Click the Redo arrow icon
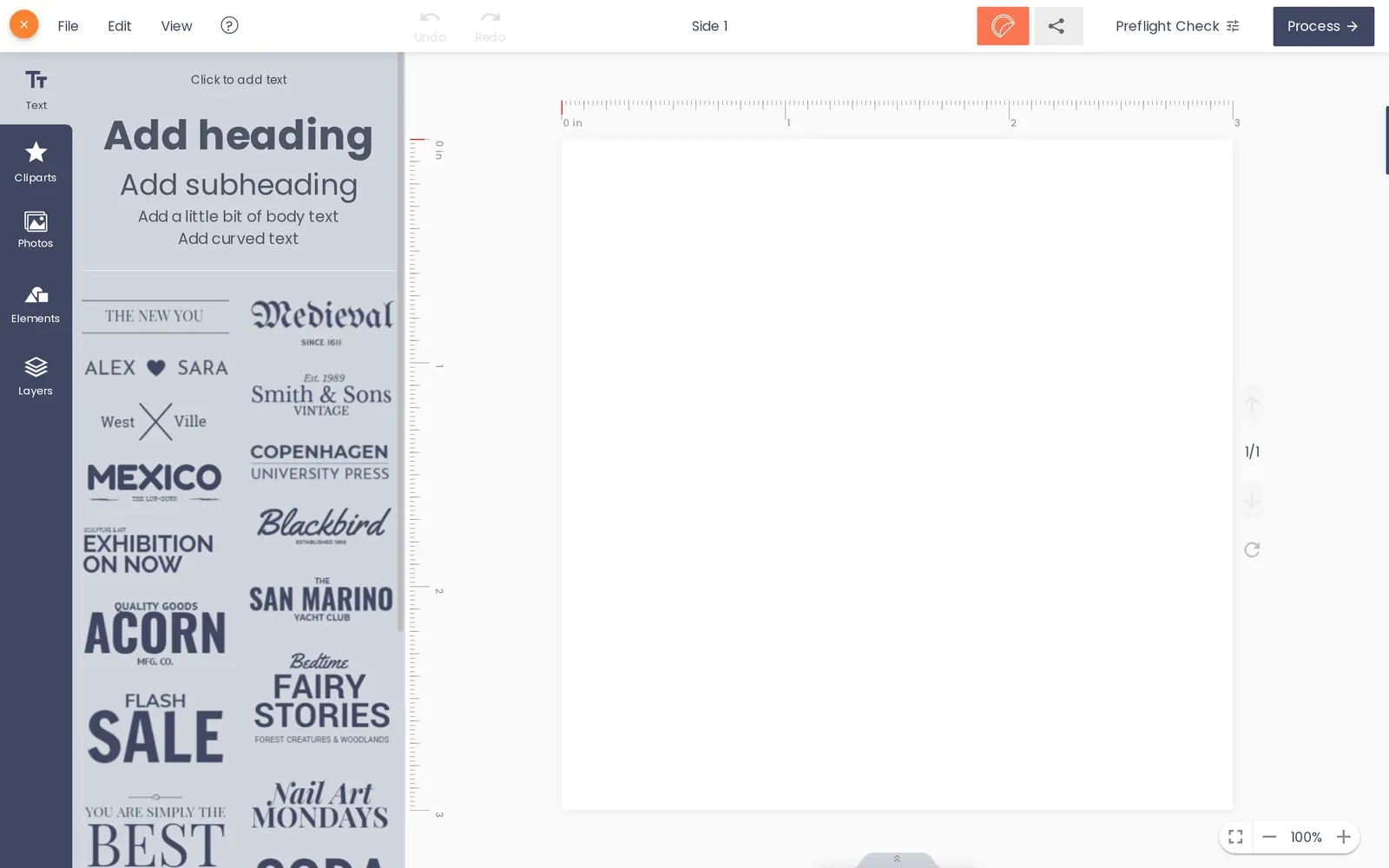The width and height of the screenshot is (1389, 868). coord(490,17)
